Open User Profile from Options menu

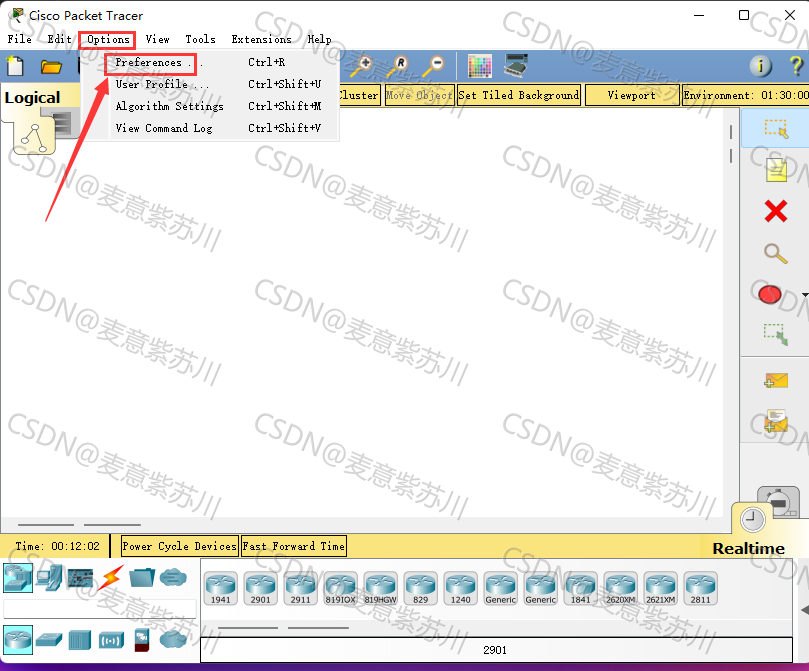point(209,84)
